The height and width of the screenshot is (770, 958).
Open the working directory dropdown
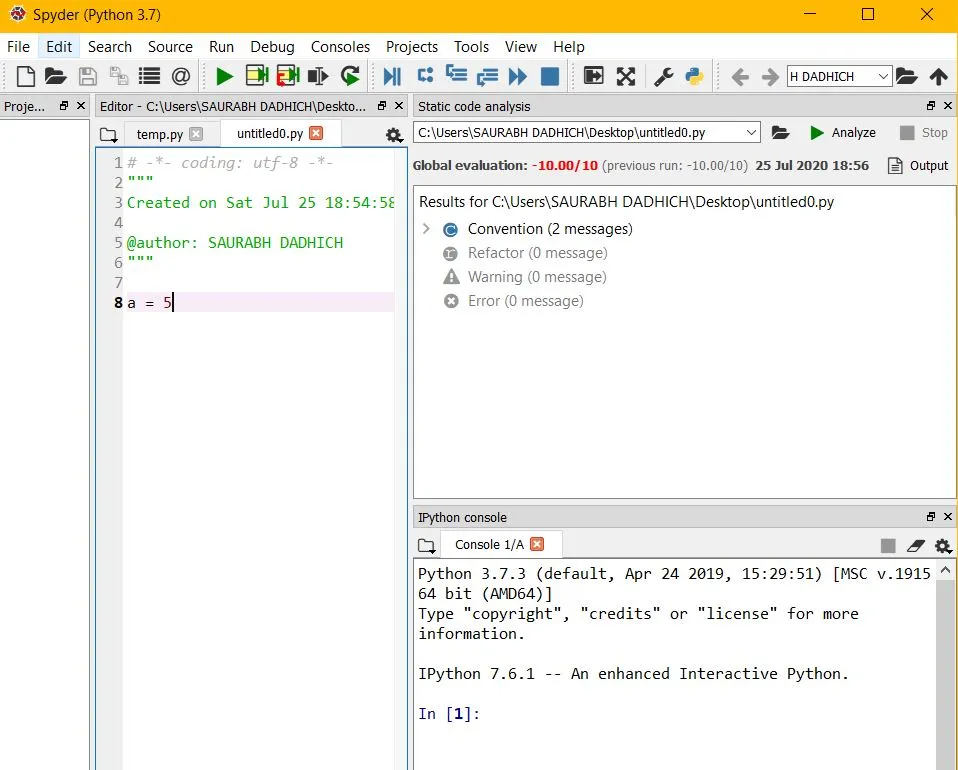(883, 76)
